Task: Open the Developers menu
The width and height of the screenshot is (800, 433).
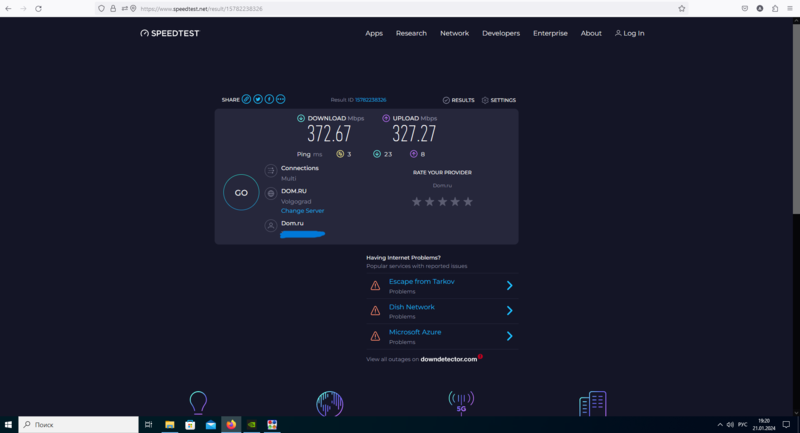Action: tap(501, 33)
